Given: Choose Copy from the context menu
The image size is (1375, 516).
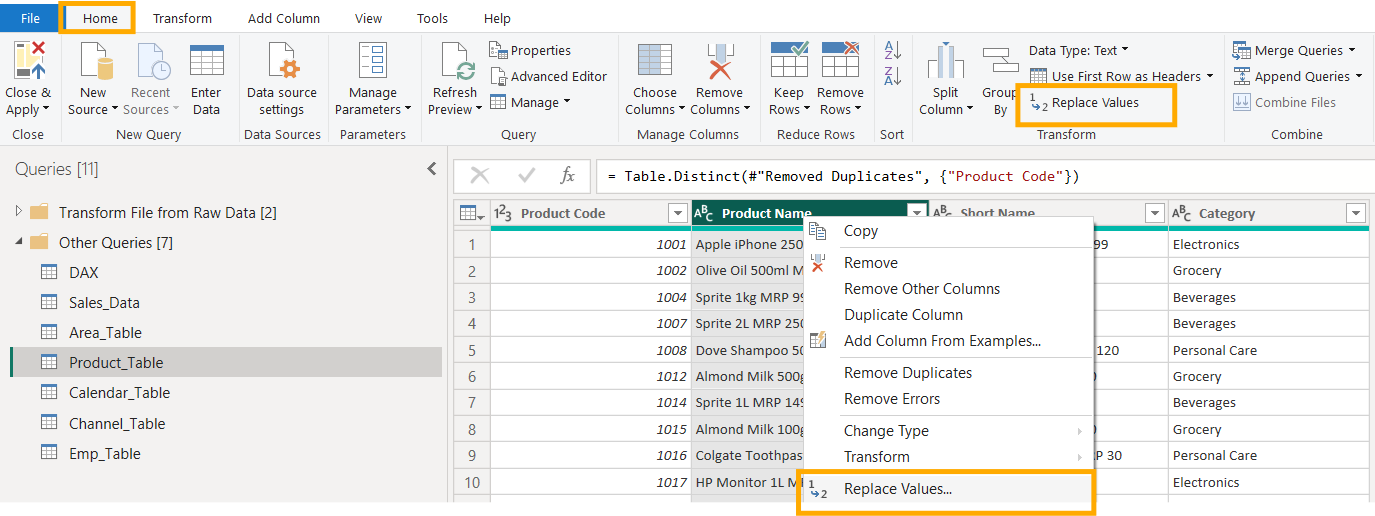Looking at the screenshot, I should point(861,231).
